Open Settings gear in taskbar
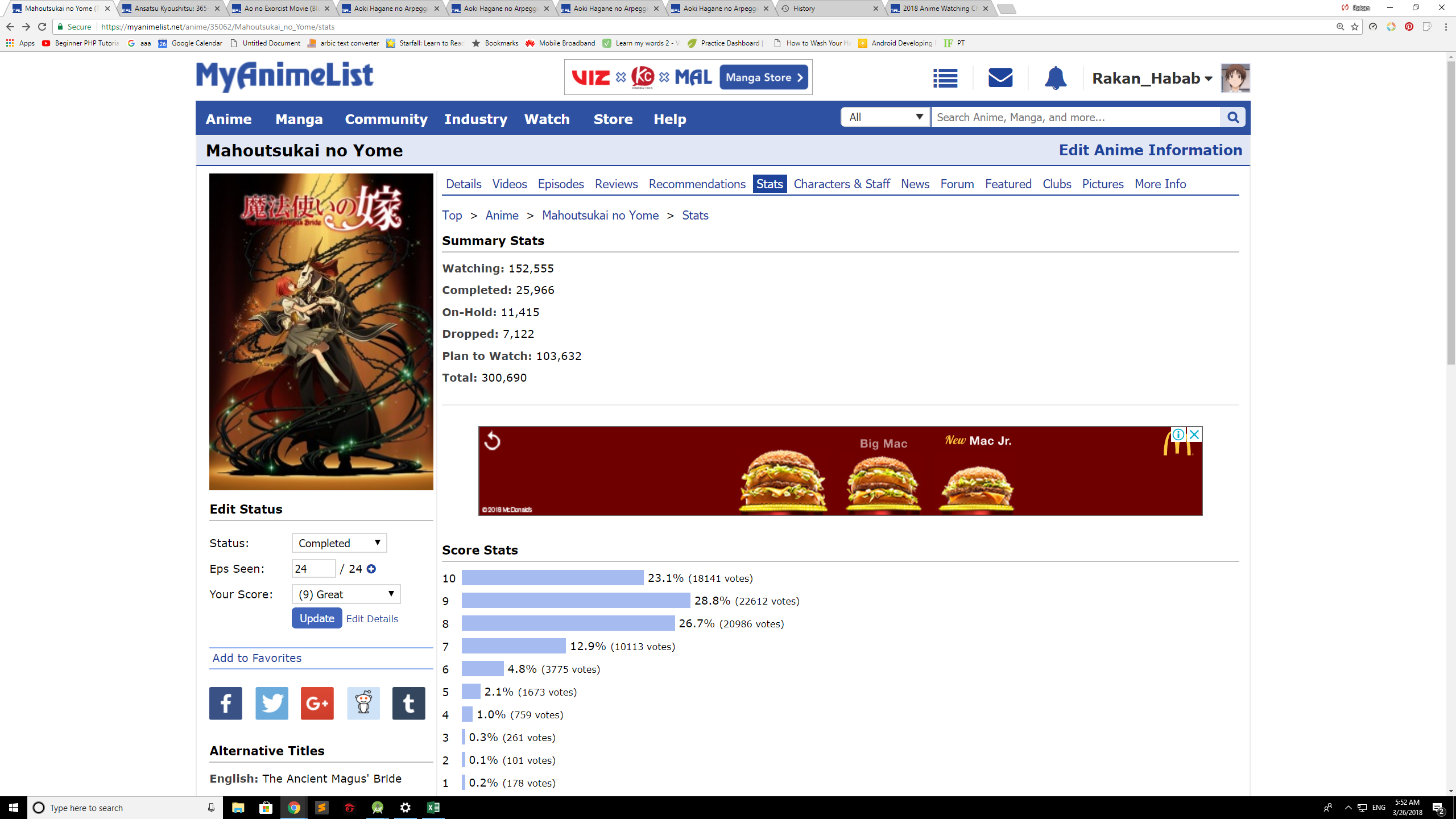 [x=405, y=808]
